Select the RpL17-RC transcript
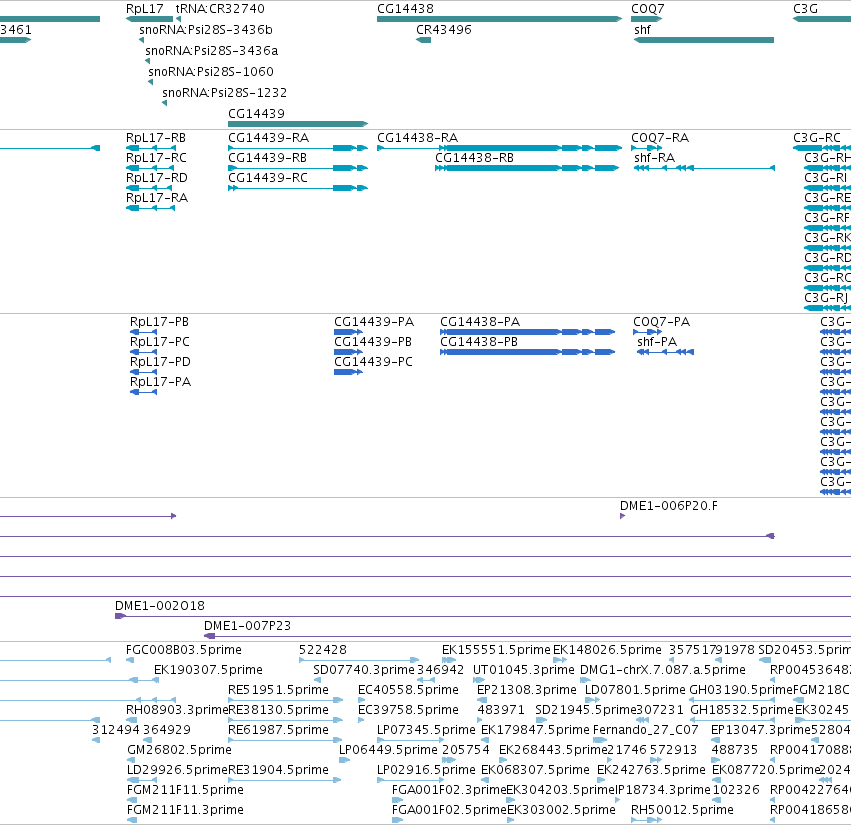 [150, 168]
